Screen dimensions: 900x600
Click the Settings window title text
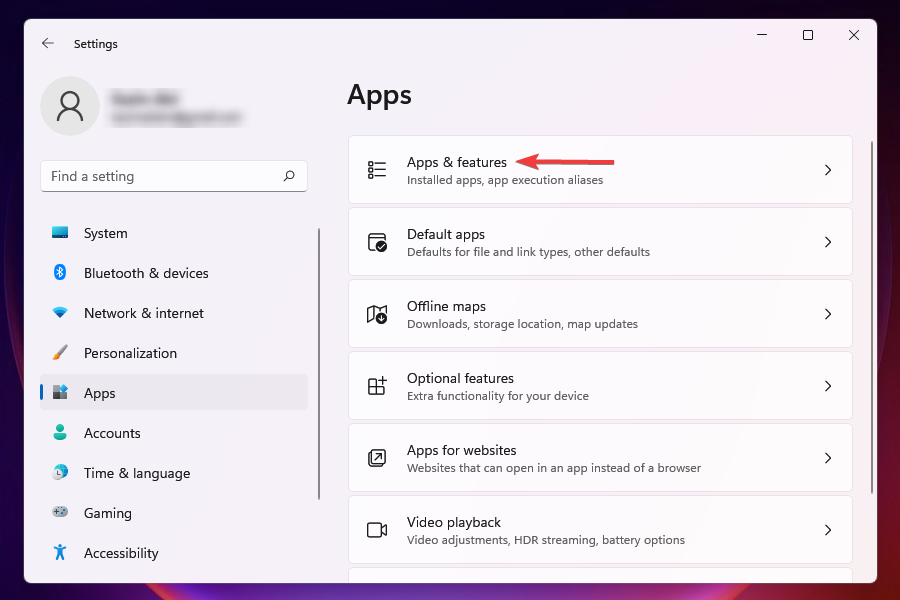(95, 44)
